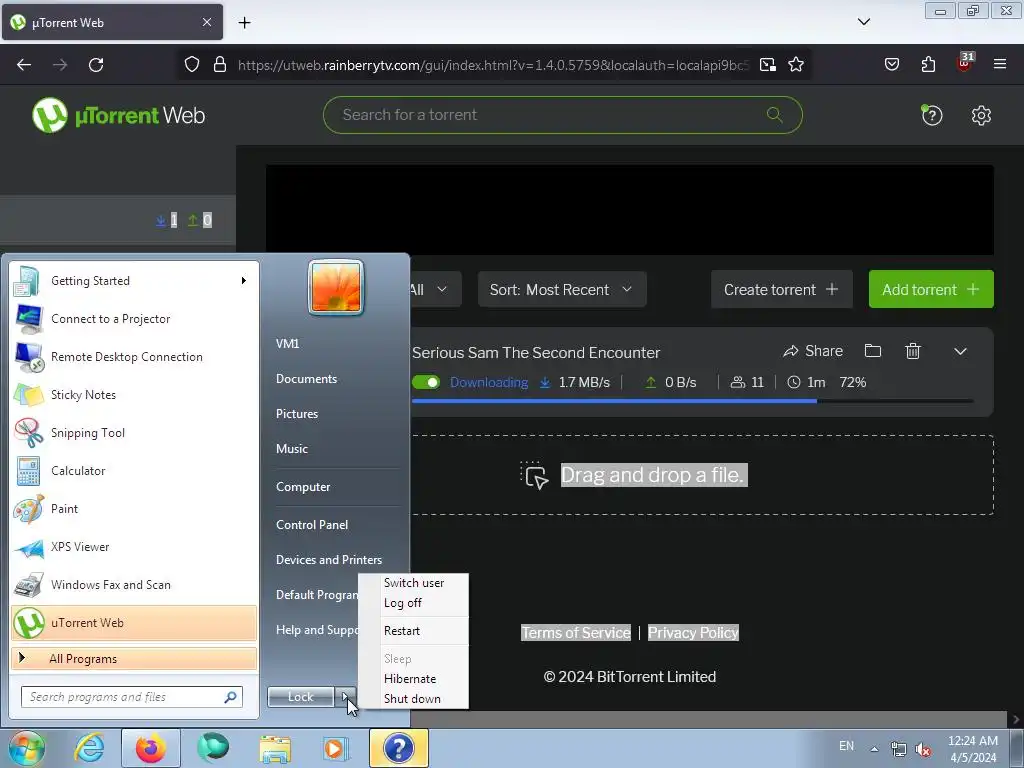Image resolution: width=1024 pixels, height=768 pixels.
Task: Click the Lock button
Action: point(300,697)
